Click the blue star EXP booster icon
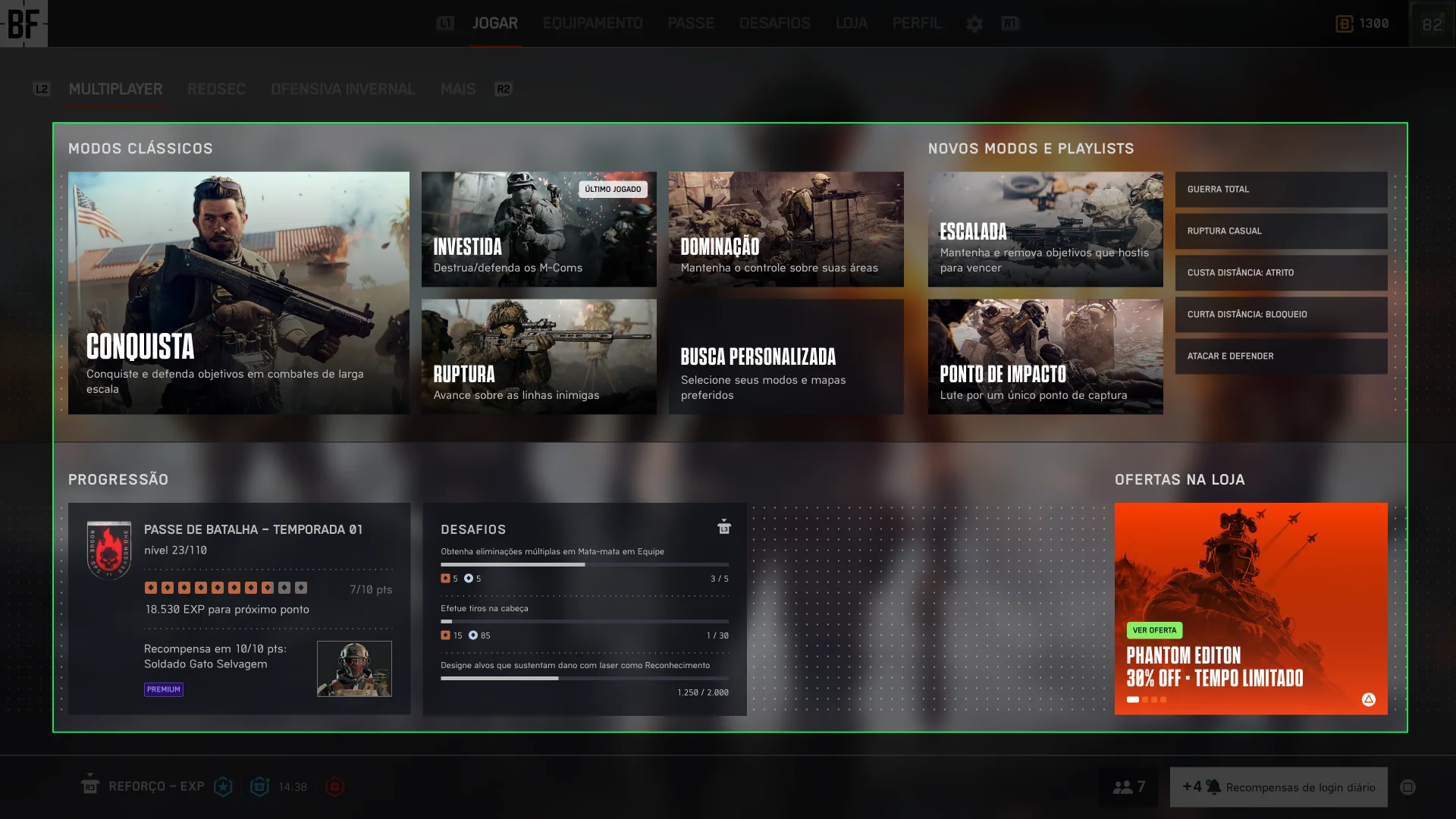Image resolution: width=1456 pixels, height=819 pixels. pyautogui.click(x=223, y=787)
